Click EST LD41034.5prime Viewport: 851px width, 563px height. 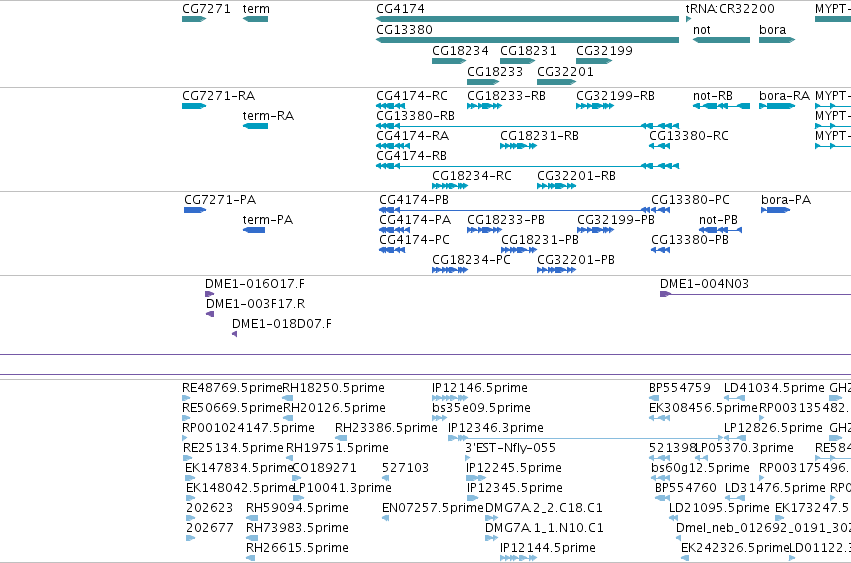coord(774,388)
